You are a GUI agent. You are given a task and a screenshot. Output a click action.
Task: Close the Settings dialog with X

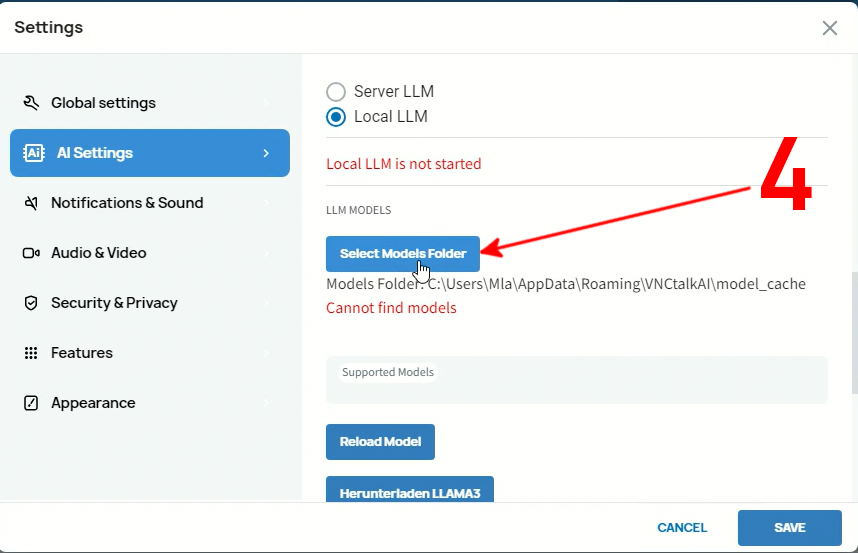[829, 28]
